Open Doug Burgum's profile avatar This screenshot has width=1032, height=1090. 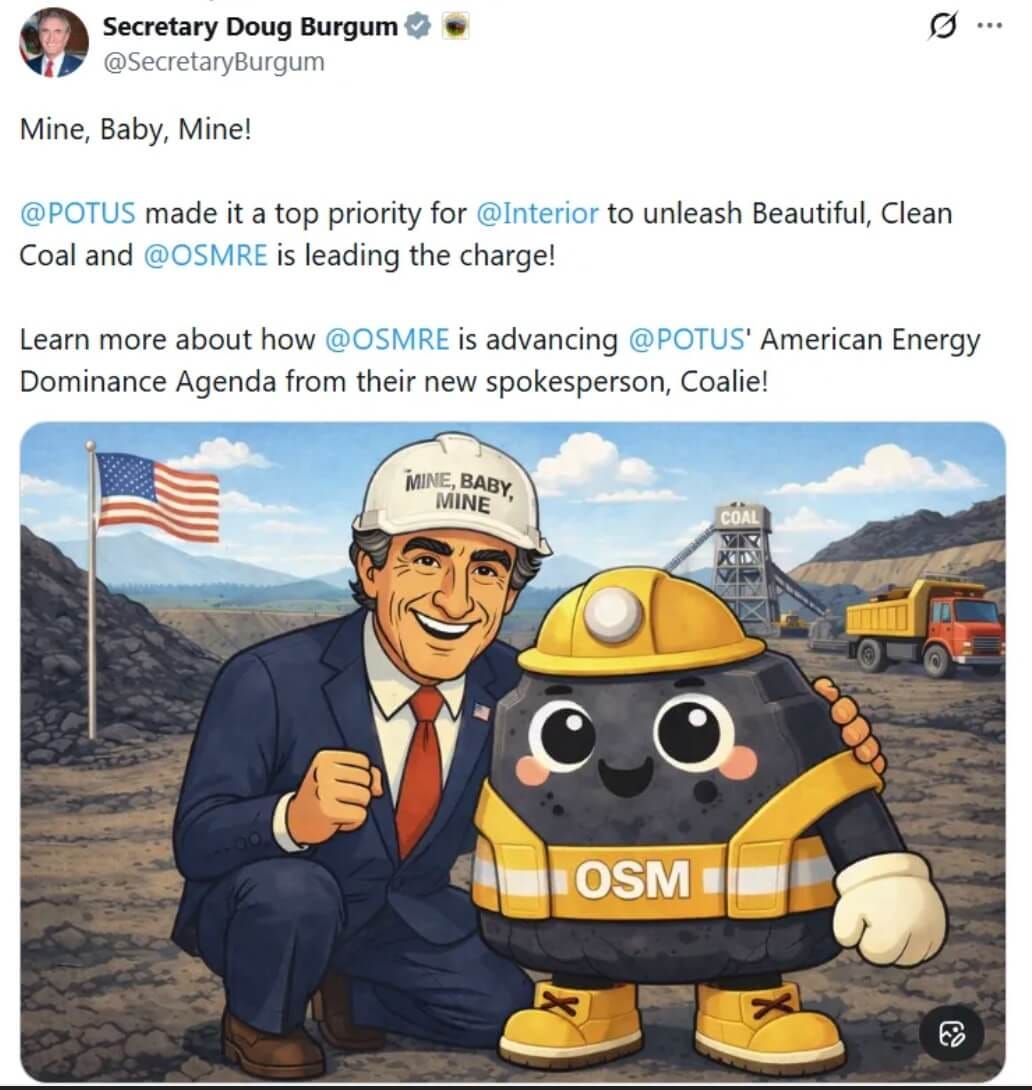pos(54,43)
